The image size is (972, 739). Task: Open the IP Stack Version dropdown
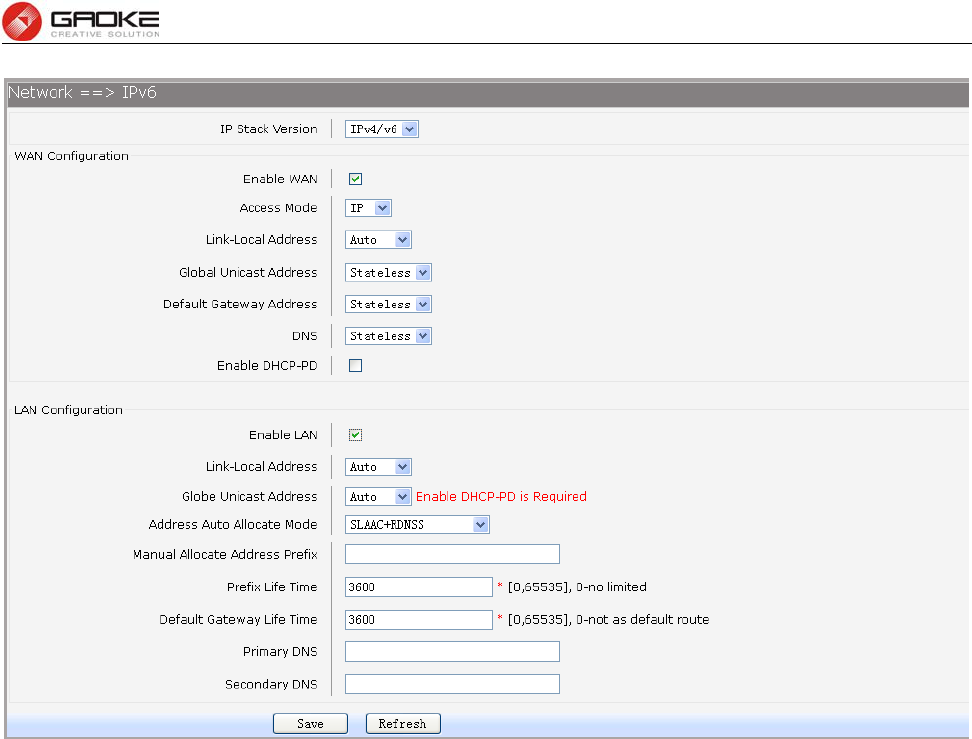click(382, 129)
